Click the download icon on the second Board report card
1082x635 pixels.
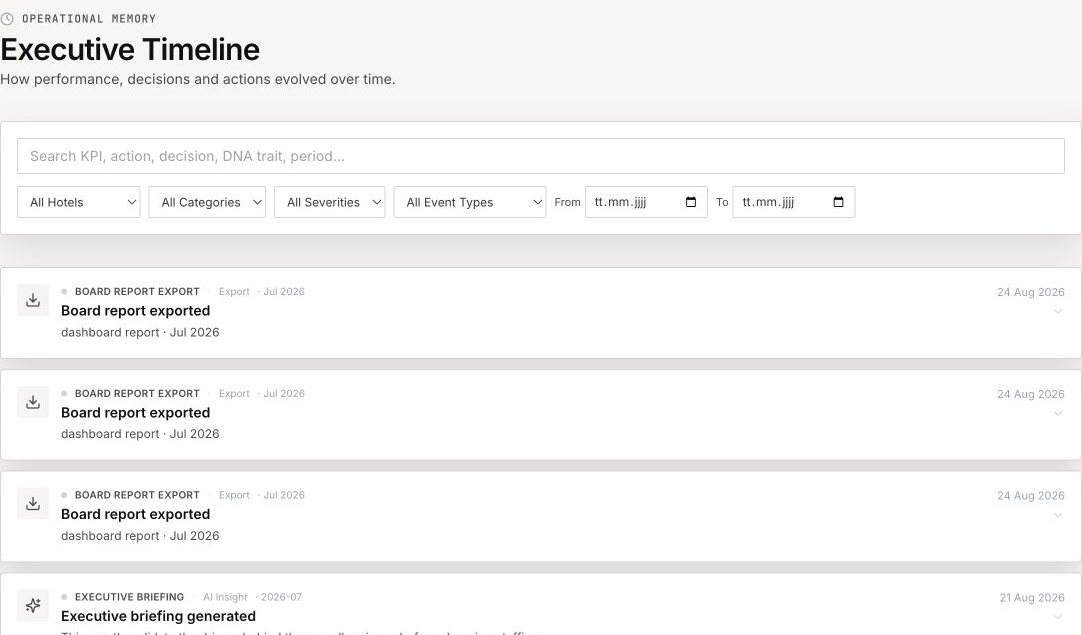click(x=32, y=402)
